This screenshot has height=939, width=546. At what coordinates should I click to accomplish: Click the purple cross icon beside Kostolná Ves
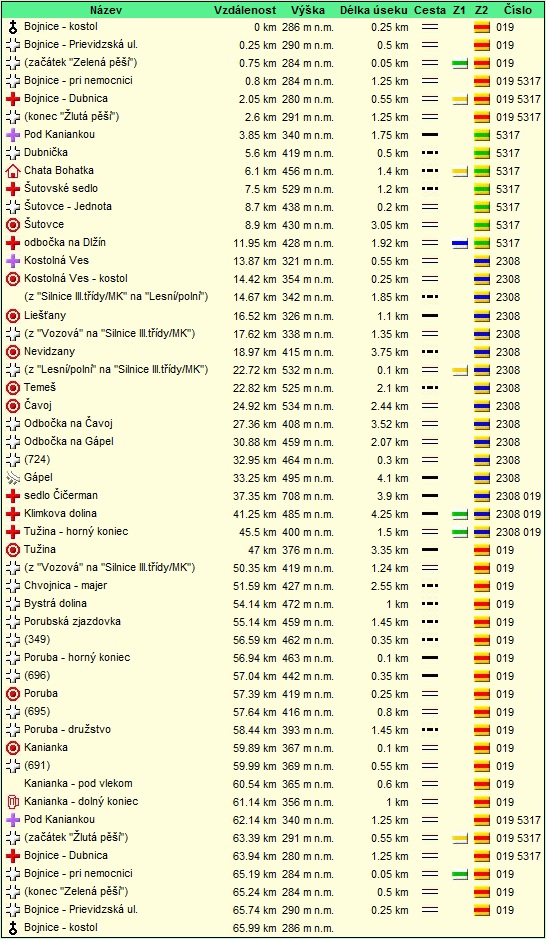coord(13,261)
